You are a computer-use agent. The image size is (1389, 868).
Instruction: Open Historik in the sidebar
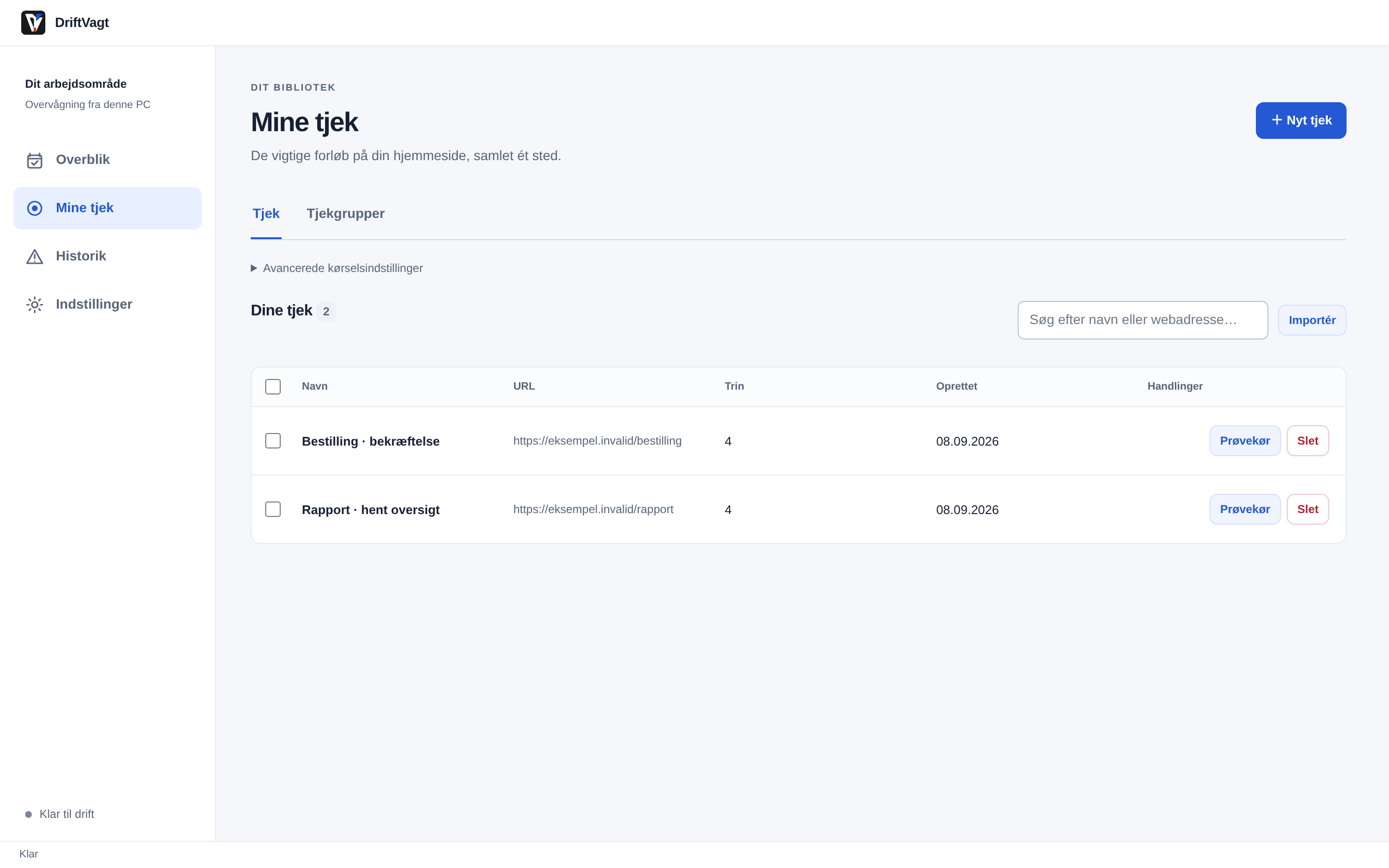(108, 256)
